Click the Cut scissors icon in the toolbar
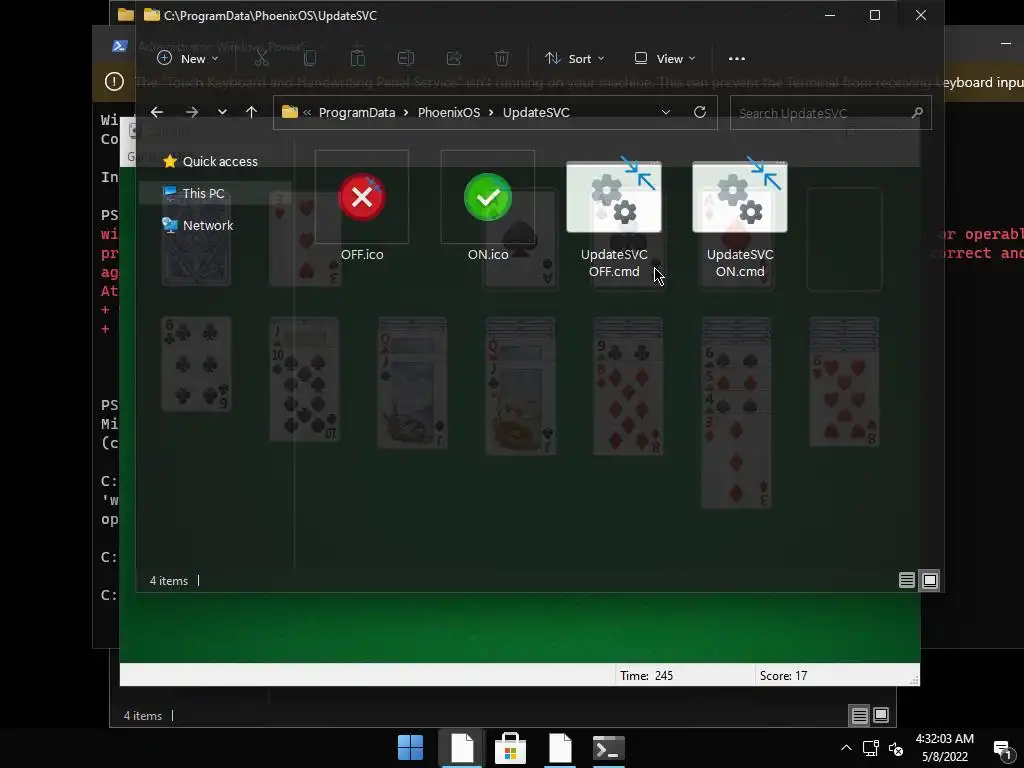1024x768 pixels. [261, 59]
